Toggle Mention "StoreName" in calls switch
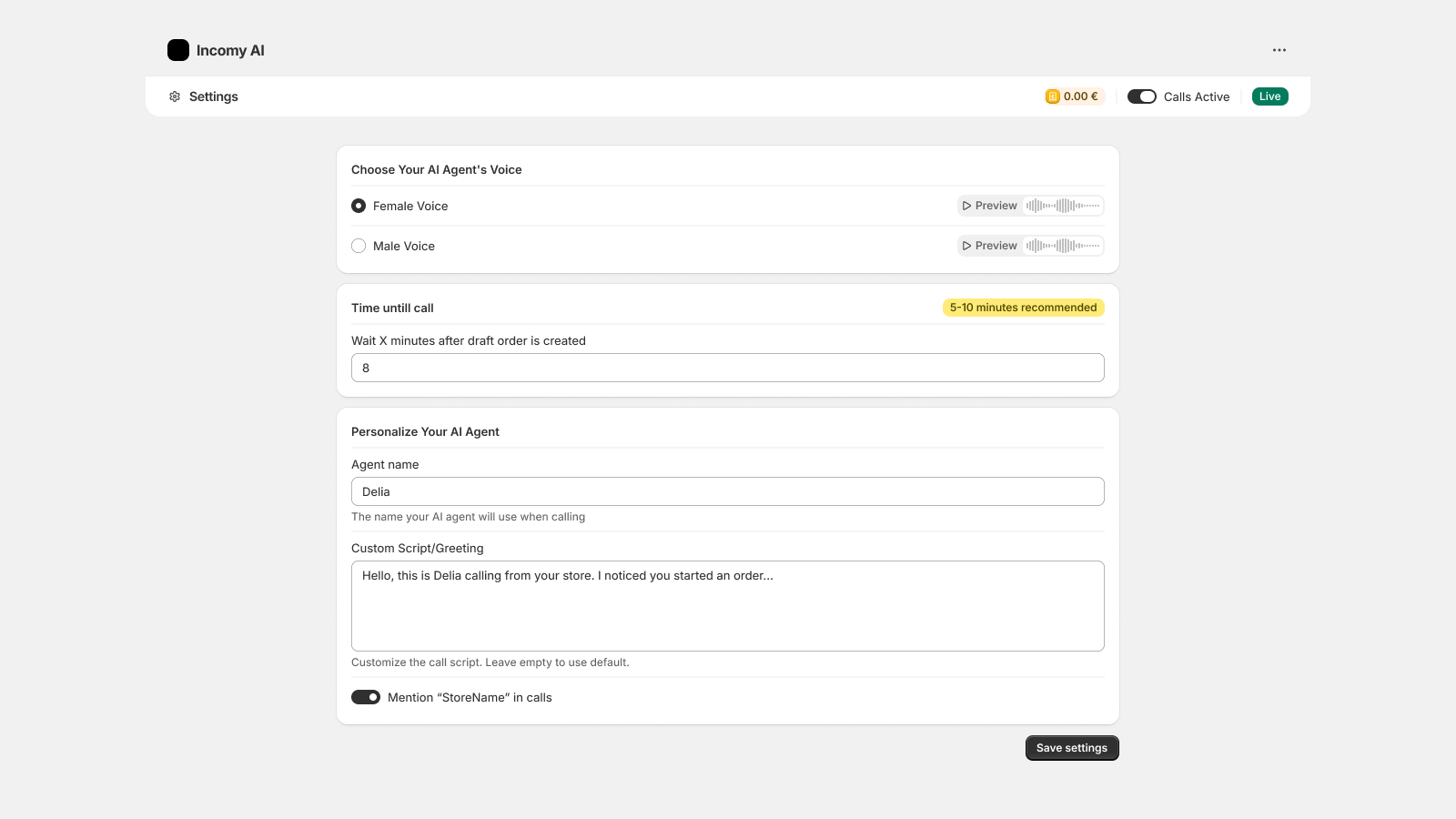 pyautogui.click(x=366, y=697)
